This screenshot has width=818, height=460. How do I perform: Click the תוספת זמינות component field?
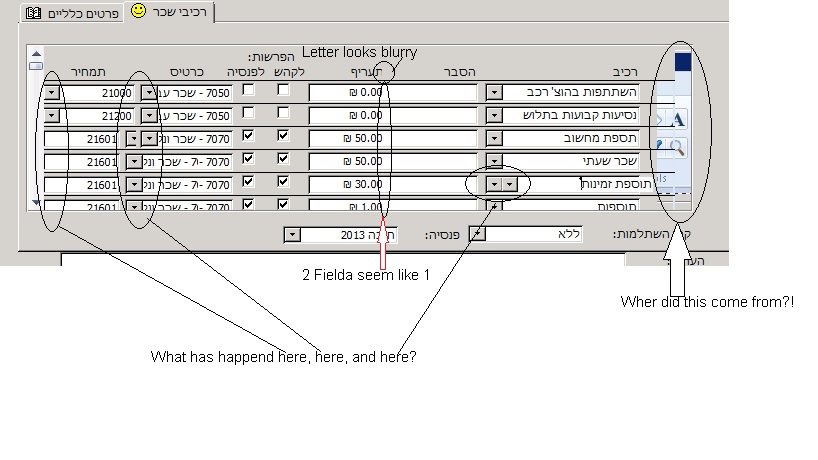tap(585, 184)
